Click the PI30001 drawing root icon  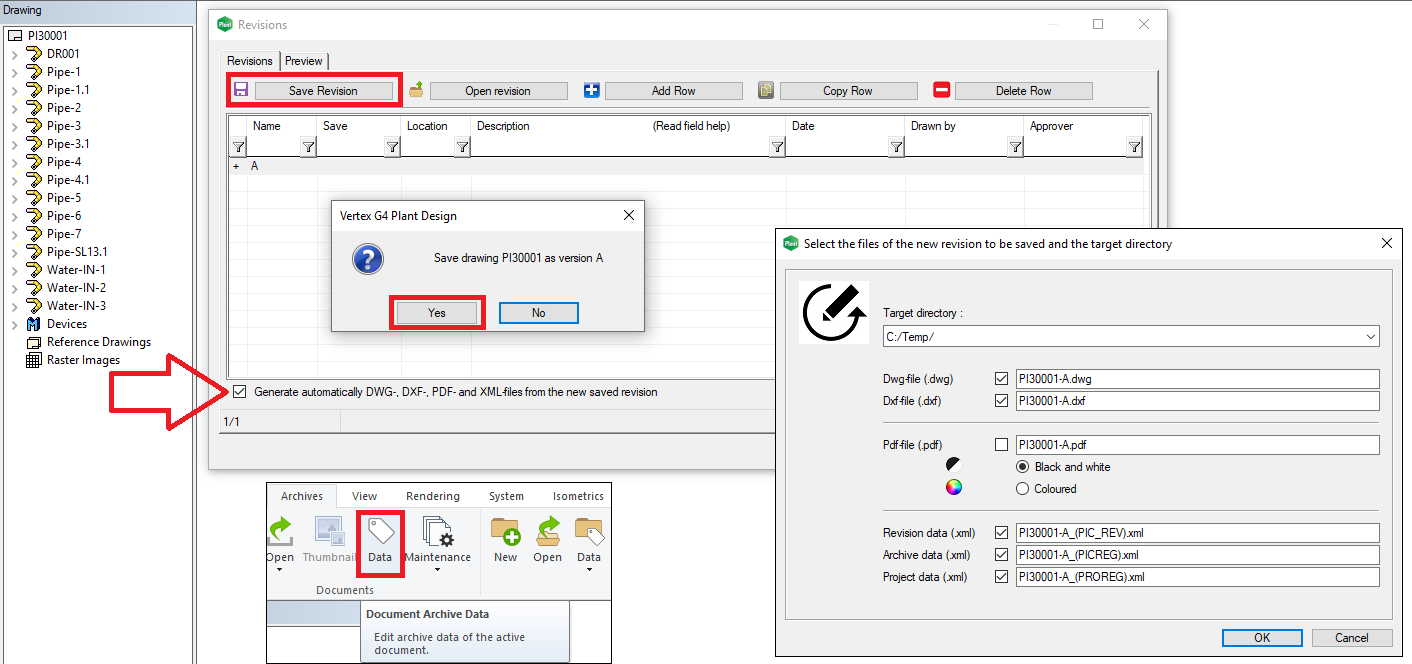pyautogui.click(x=15, y=36)
